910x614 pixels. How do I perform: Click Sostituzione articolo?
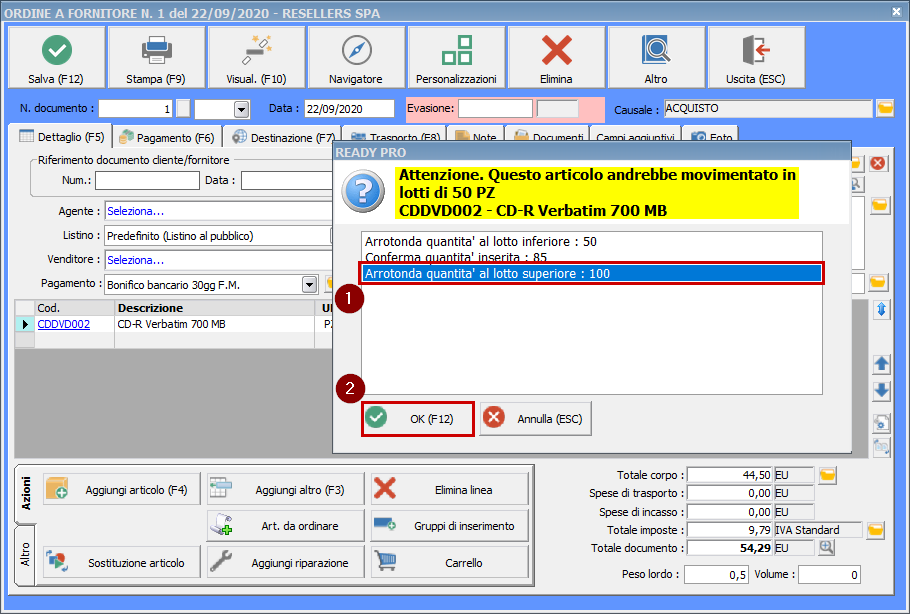click(x=121, y=562)
